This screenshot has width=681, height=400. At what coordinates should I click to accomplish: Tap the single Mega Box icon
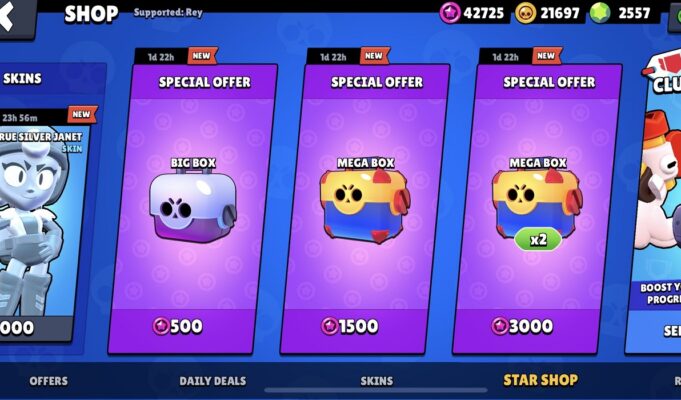point(365,206)
